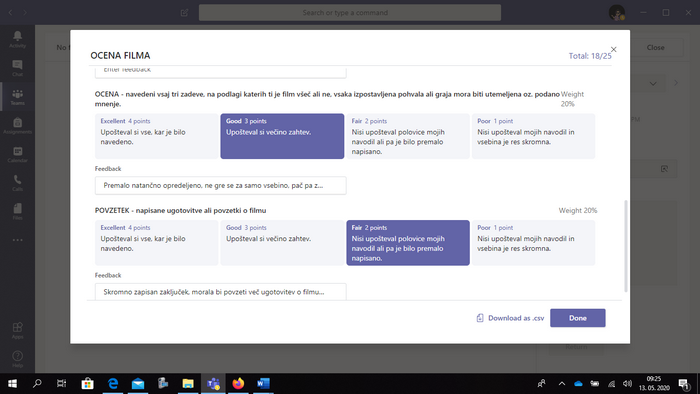Image resolution: width=700 pixels, height=394 pixels.
Task: Show hidden icons arrow in system tray
Action: pyautogui.click(x=562, y=383)
